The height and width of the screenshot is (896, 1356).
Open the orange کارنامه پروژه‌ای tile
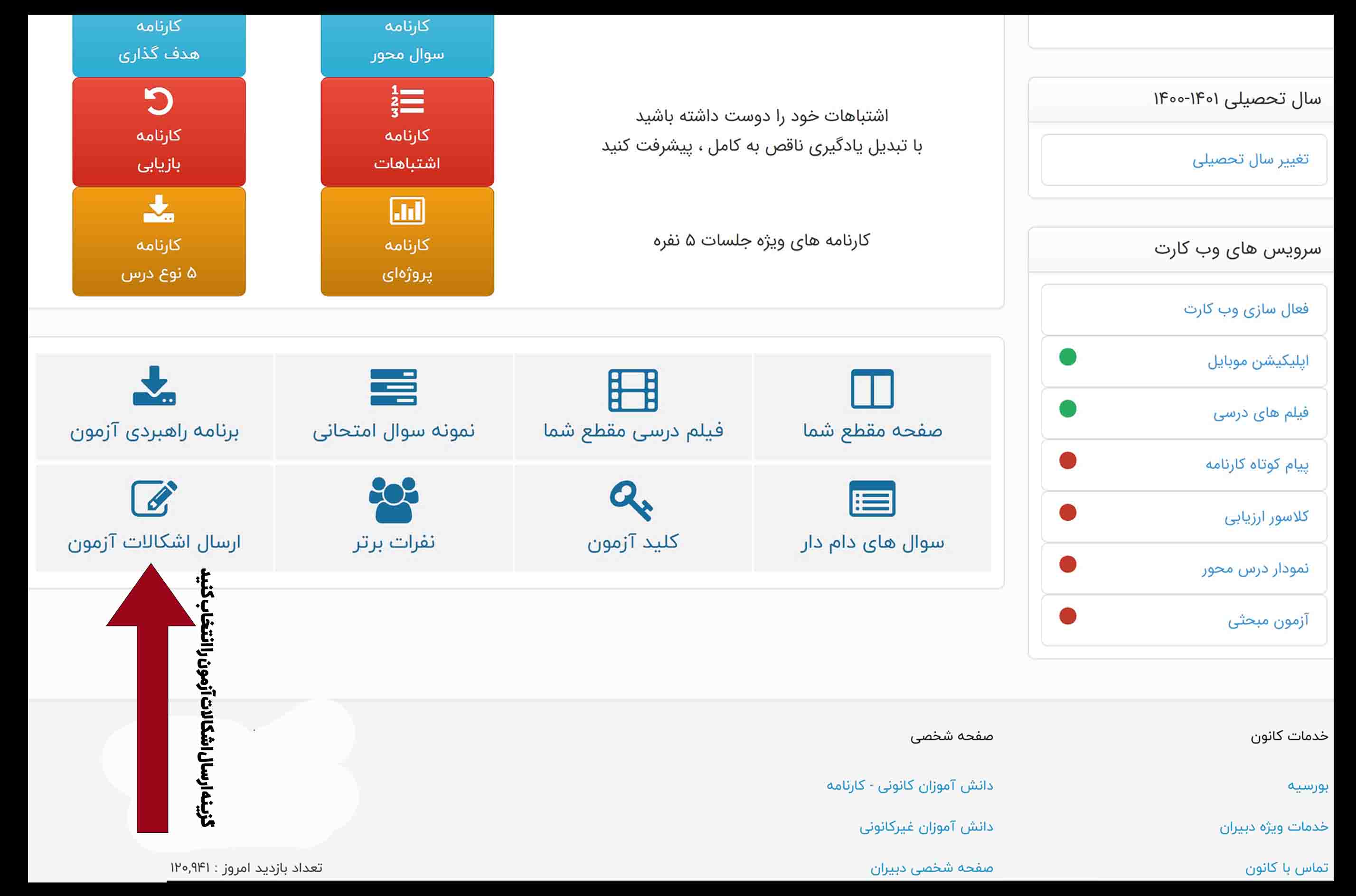click(407, 242)
